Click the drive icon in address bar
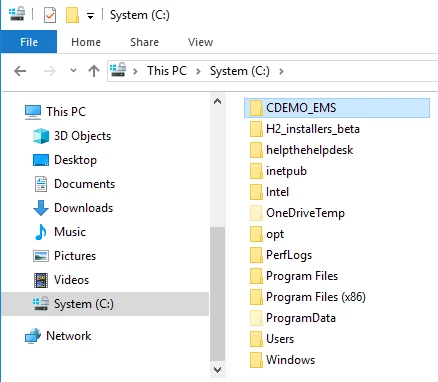This screenshot has height=382, width=438. click(x=118, y=70)
